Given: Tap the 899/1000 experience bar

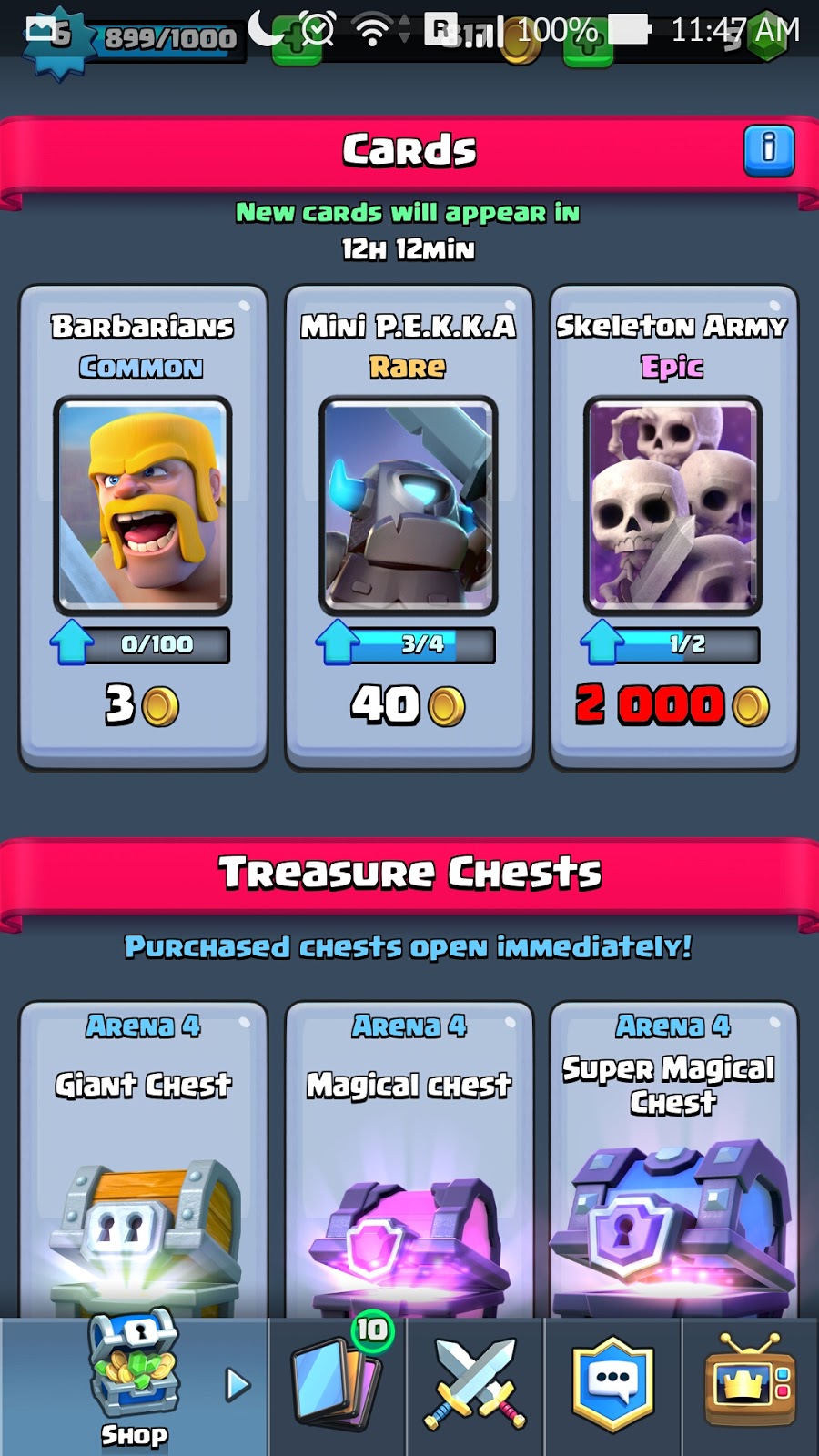Looking at the screenshot, I should 170,38.
